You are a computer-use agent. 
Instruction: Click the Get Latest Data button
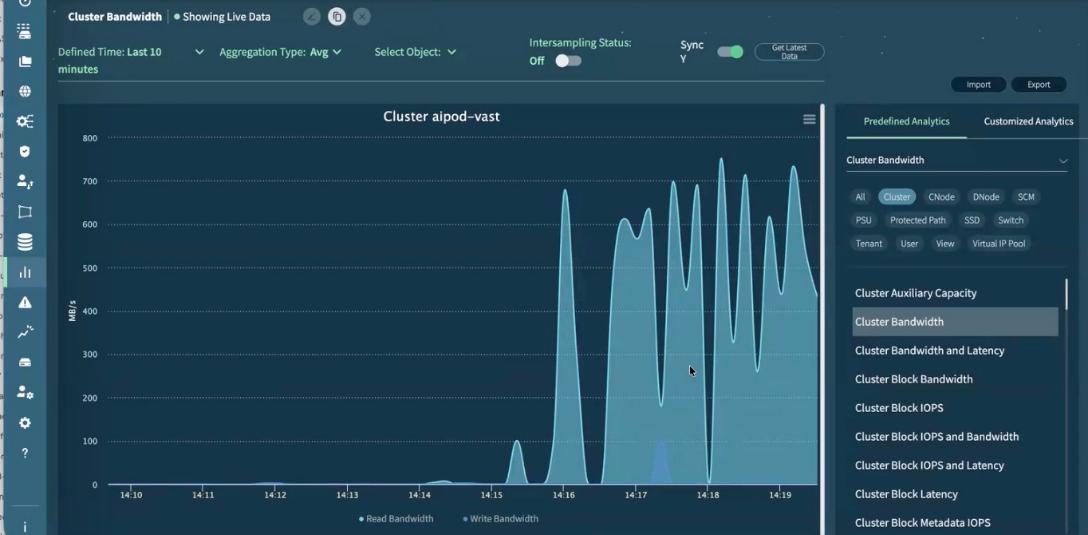(789, 52)
